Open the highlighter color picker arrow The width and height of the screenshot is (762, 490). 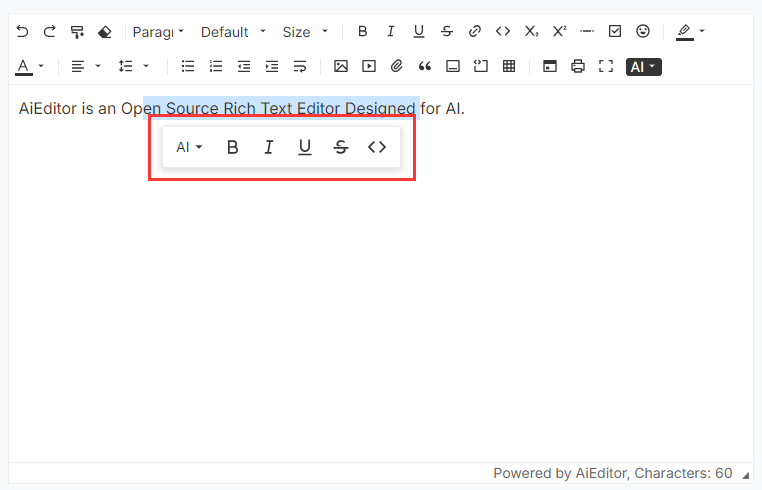coord(702,31)
